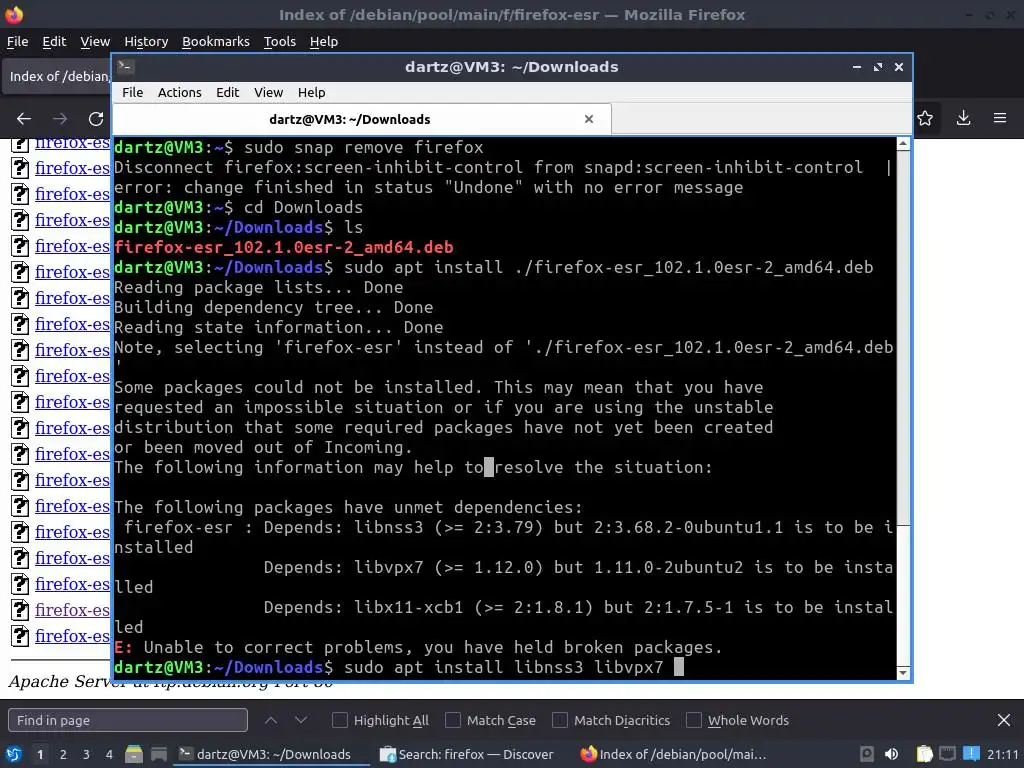Close the dartz@VM3 terminal tab
This screenshot has height=768, width=1024.
[x=588, y=119]
